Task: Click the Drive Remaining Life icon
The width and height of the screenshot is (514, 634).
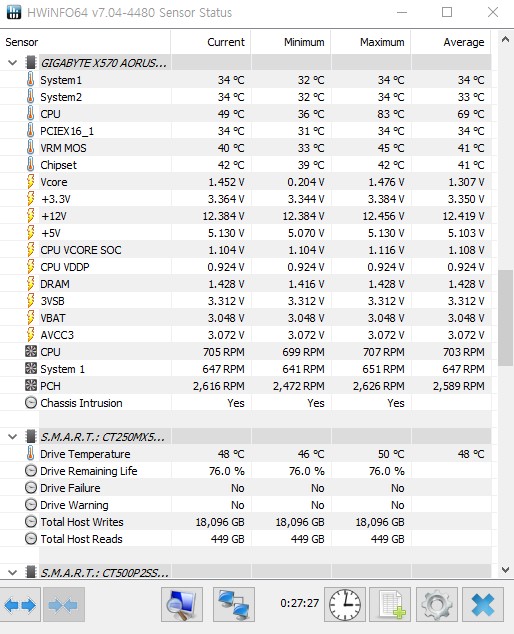Action: coord(31,471)
